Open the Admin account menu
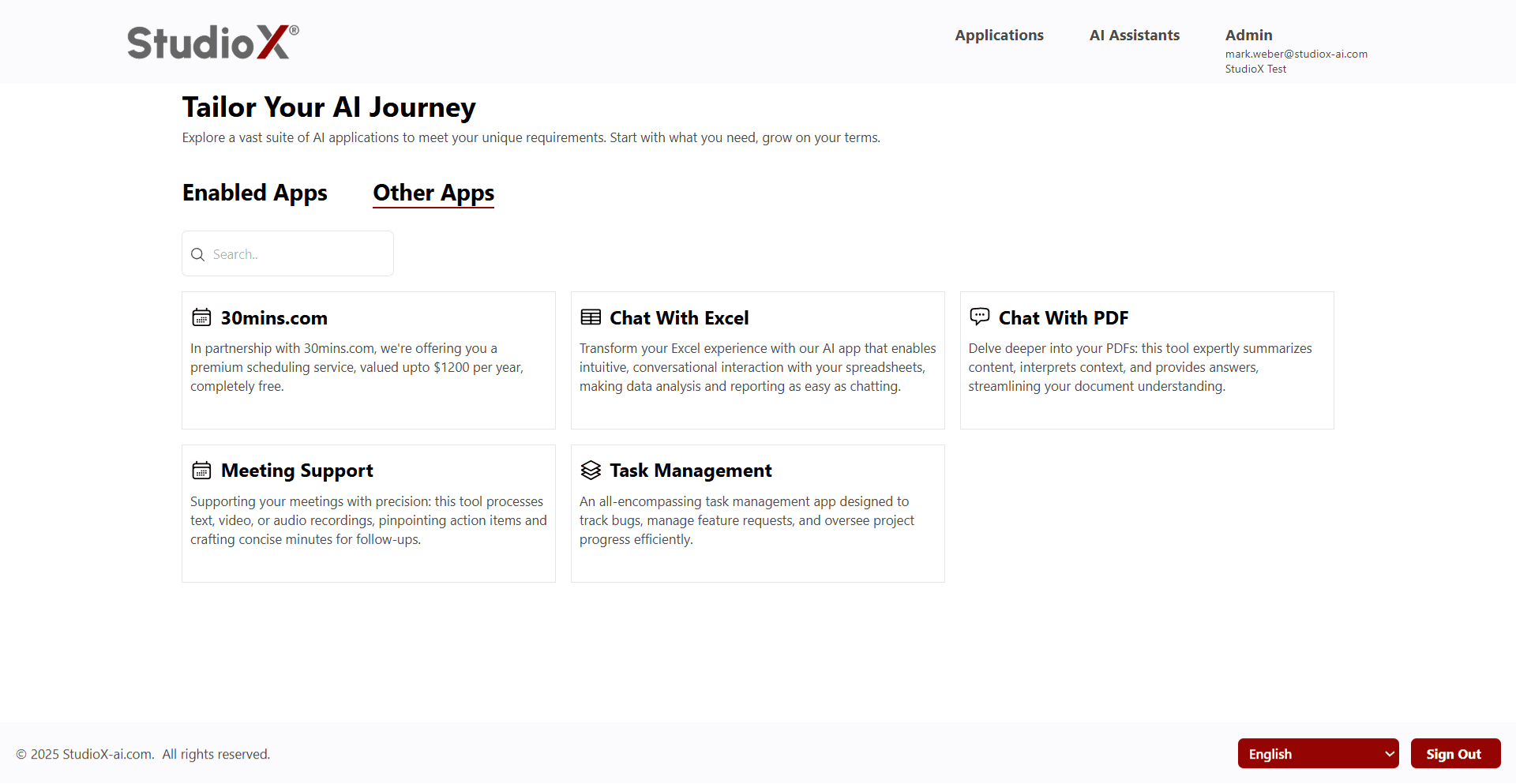1516x784 pixels. coord(1248,35)
